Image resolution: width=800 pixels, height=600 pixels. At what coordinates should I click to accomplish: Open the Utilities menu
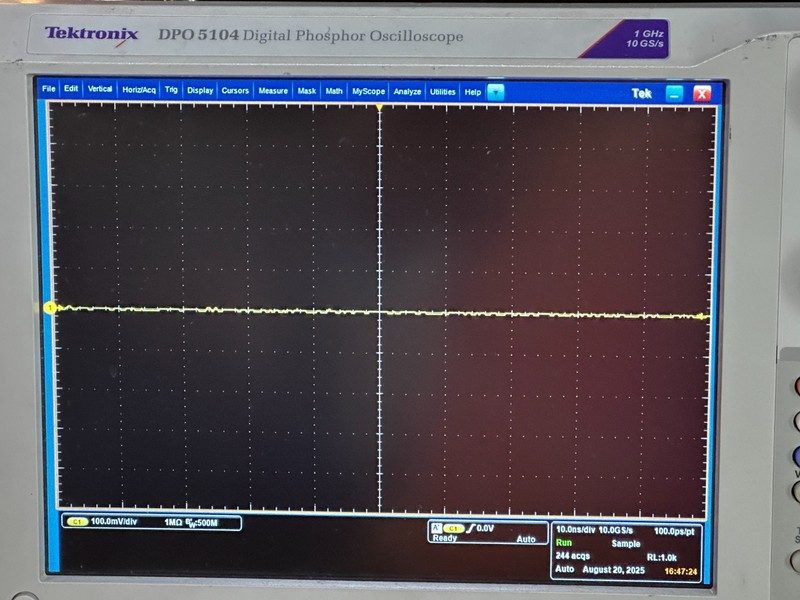pos(442,92)
